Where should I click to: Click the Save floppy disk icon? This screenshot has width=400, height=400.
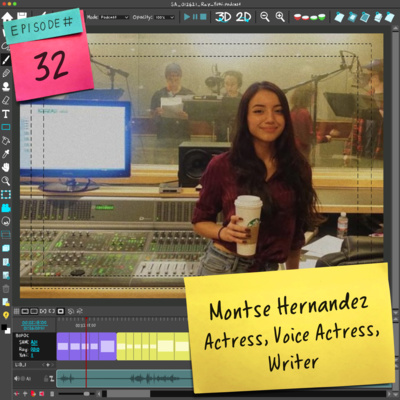(x=22, y=16)
